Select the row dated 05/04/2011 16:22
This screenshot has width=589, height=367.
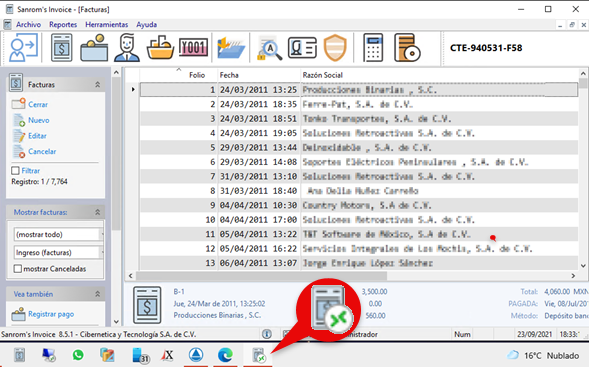359,249
